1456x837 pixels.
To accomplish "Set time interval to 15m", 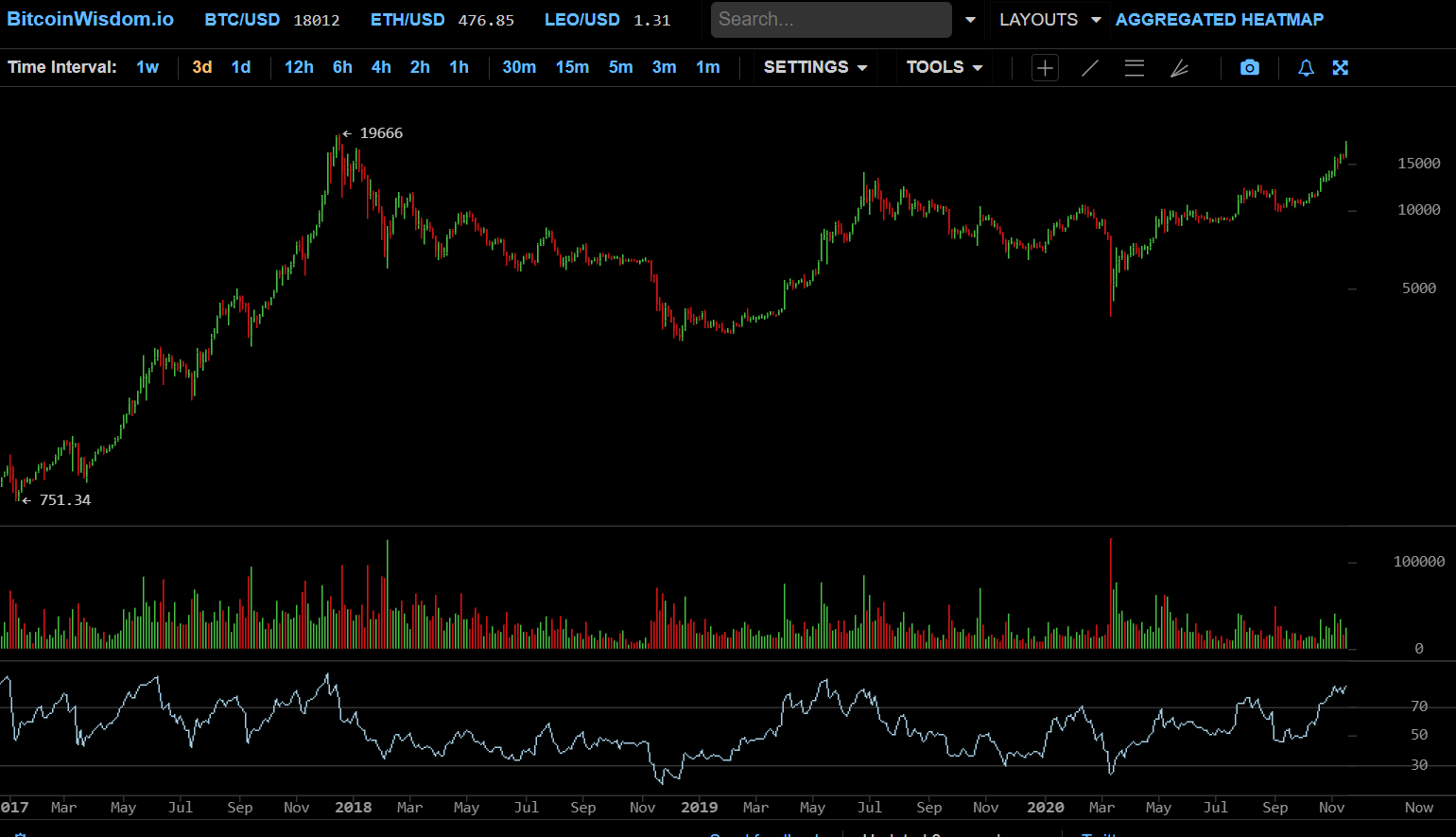I will pyautogui.click(x=572, y=67).
